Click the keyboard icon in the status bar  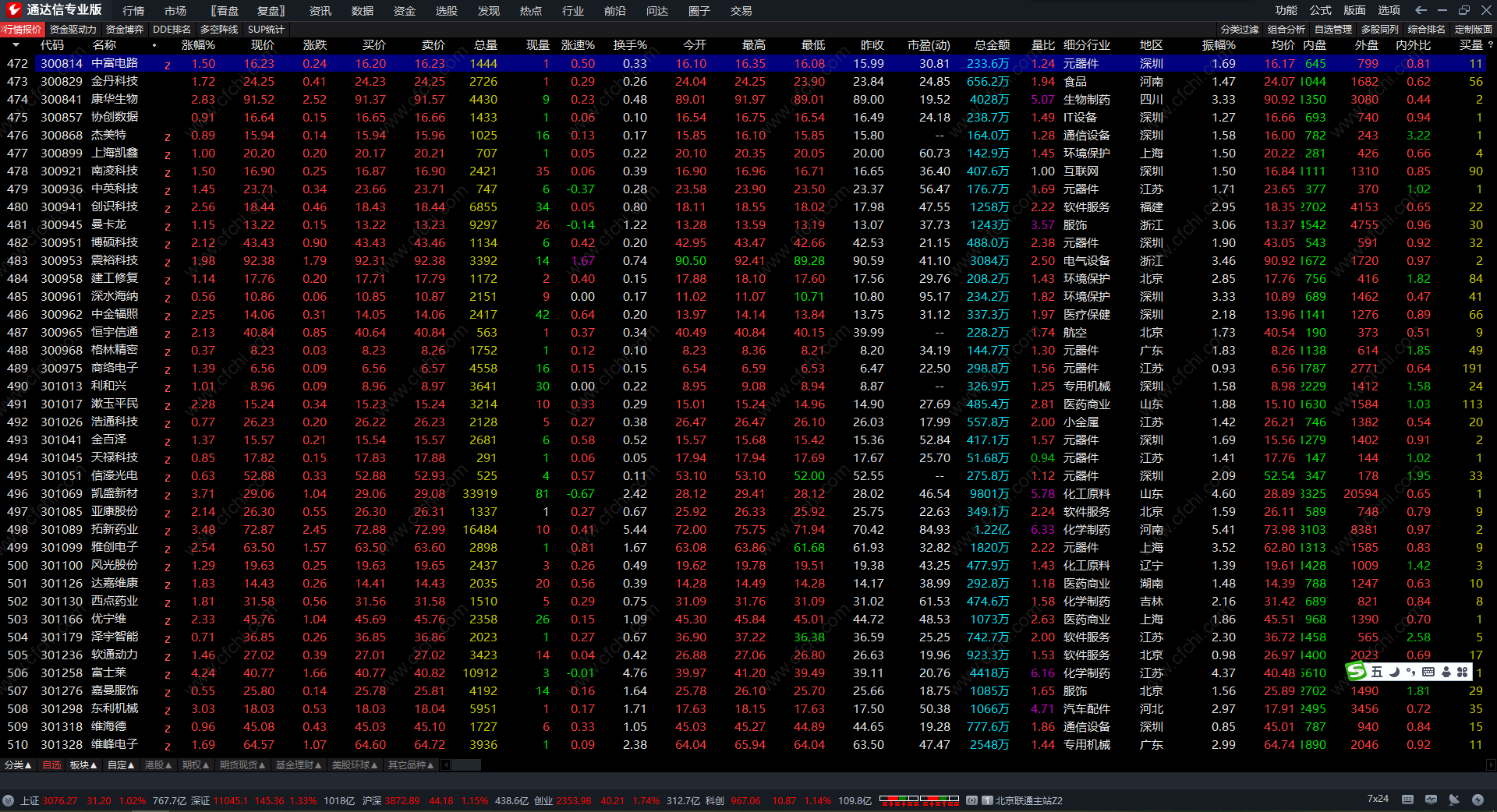1407,800
